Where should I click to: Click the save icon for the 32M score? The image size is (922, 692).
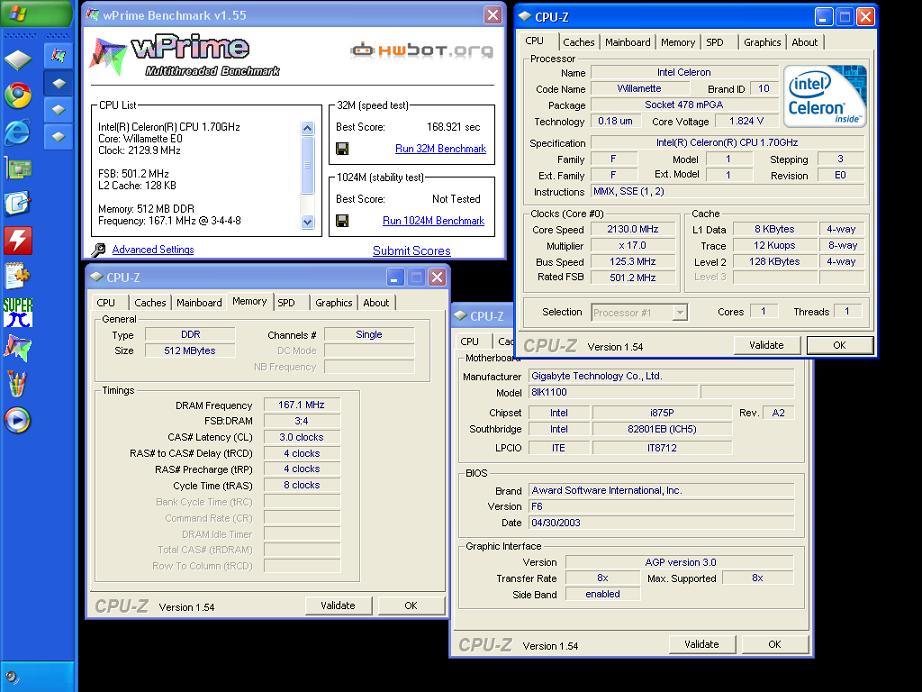pyautogui.click(x=342, y=149)
